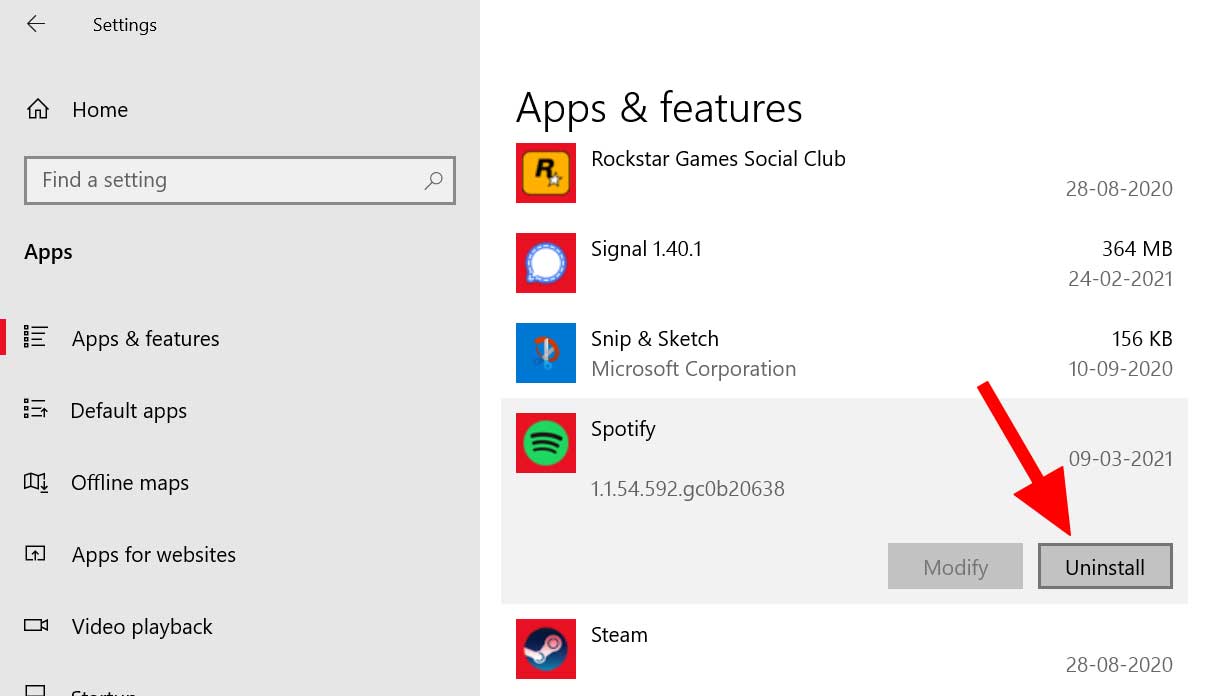Click the Settings window title
Image resolution: width=1221 pixels, height=696 pixels.
pyautogui.click(x=125, y=25)
